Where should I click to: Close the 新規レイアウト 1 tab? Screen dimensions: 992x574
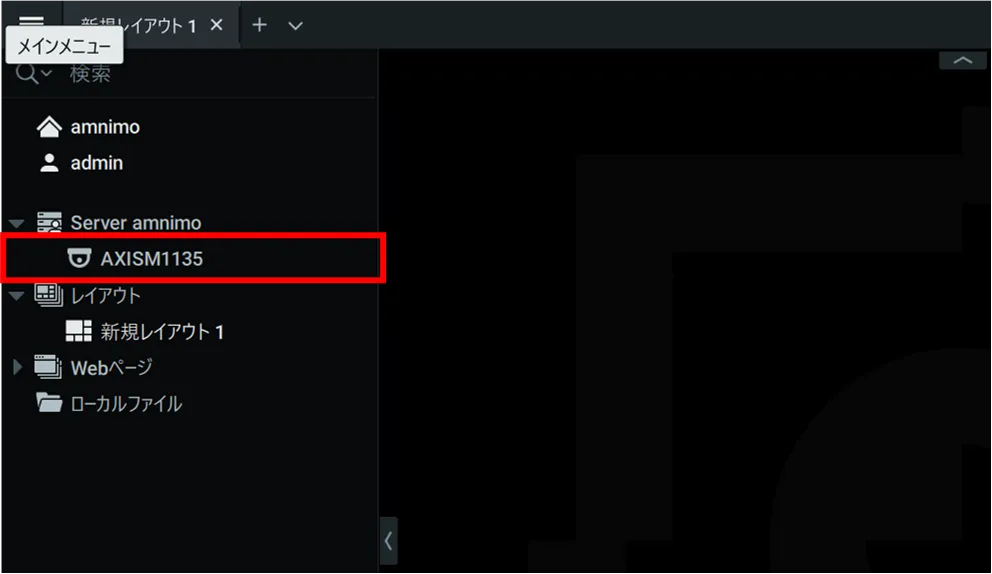click(216, 25)
